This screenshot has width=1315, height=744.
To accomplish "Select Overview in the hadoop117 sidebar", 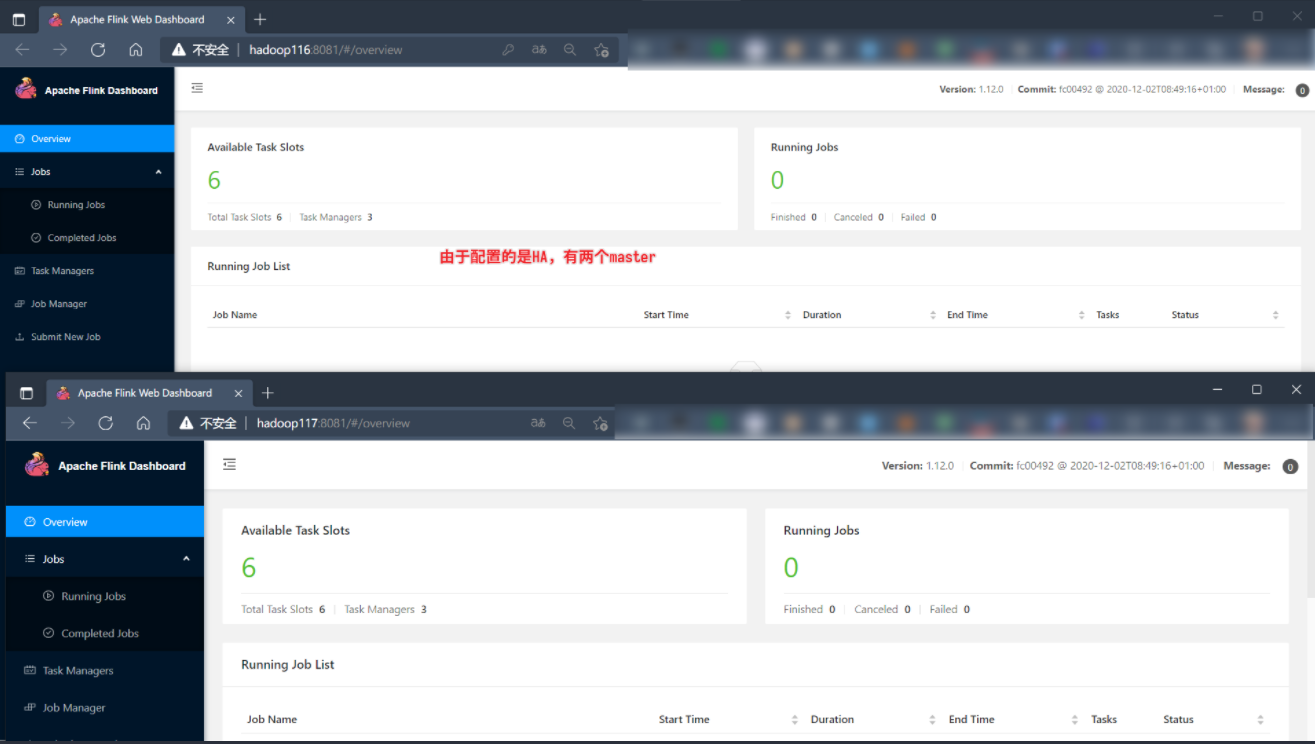I will (x=105, y=522).
